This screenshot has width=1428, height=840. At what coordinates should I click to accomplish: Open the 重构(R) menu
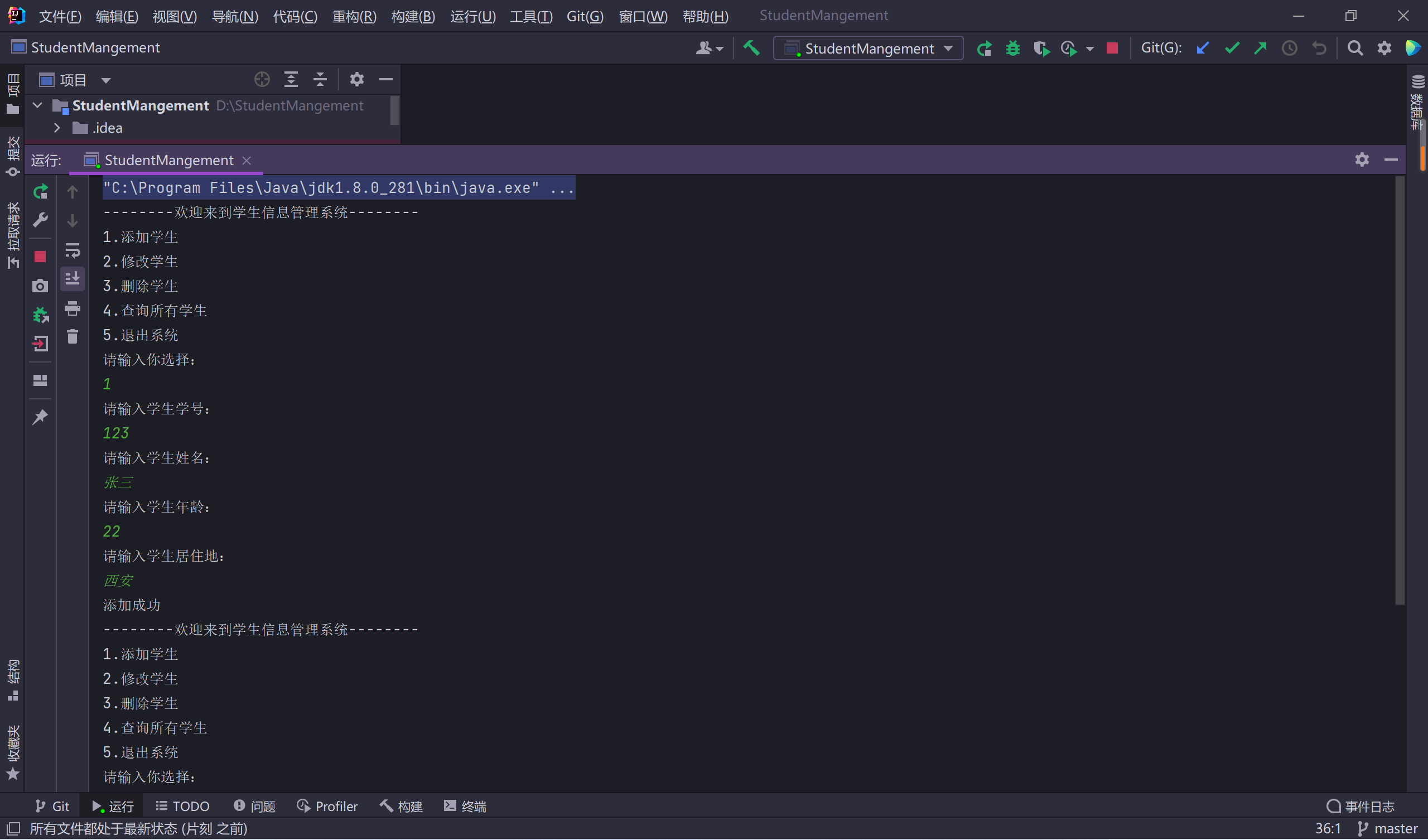click(x=354, y=16)
